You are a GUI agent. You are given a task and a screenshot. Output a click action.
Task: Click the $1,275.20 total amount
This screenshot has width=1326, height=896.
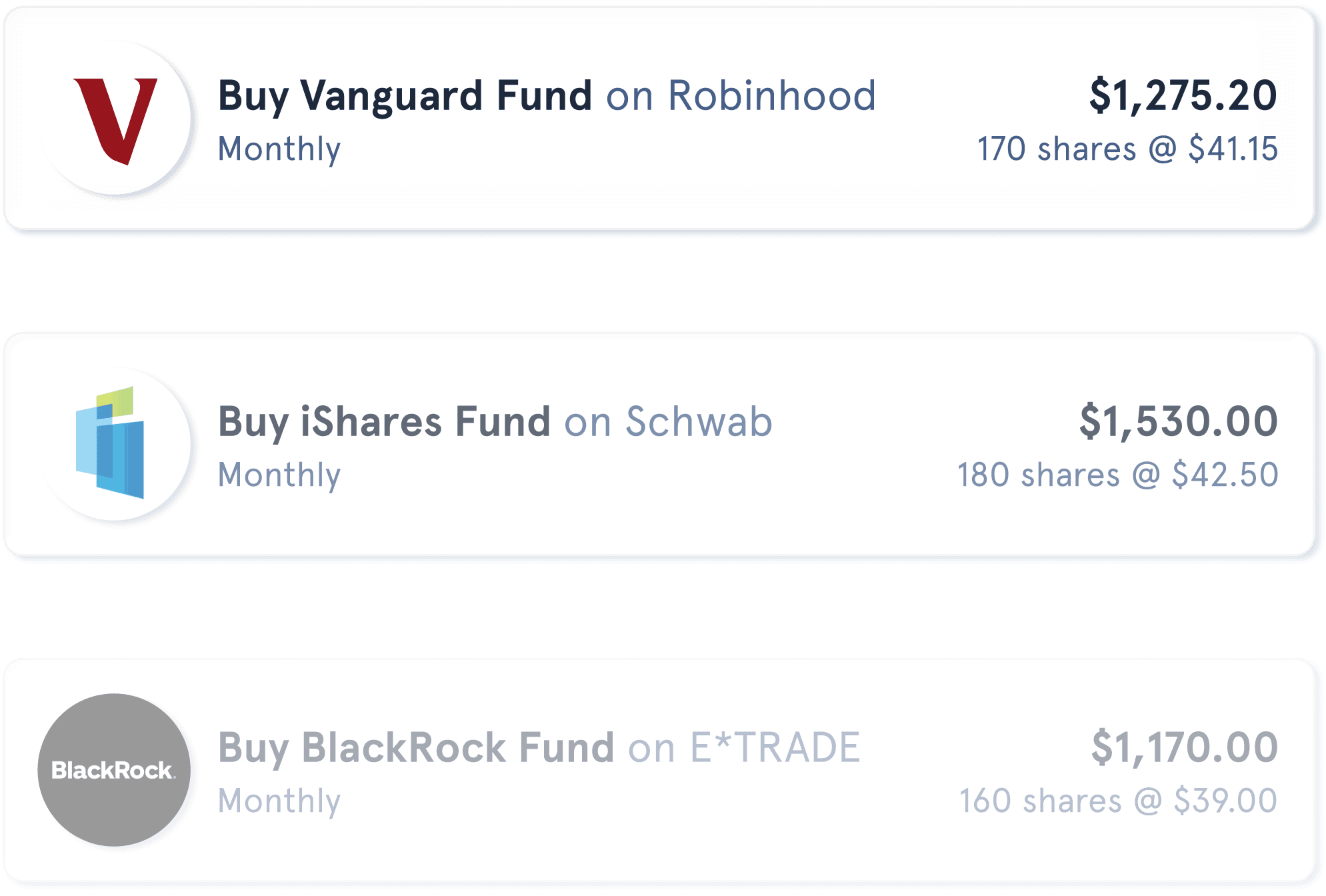click(1183, 96)
